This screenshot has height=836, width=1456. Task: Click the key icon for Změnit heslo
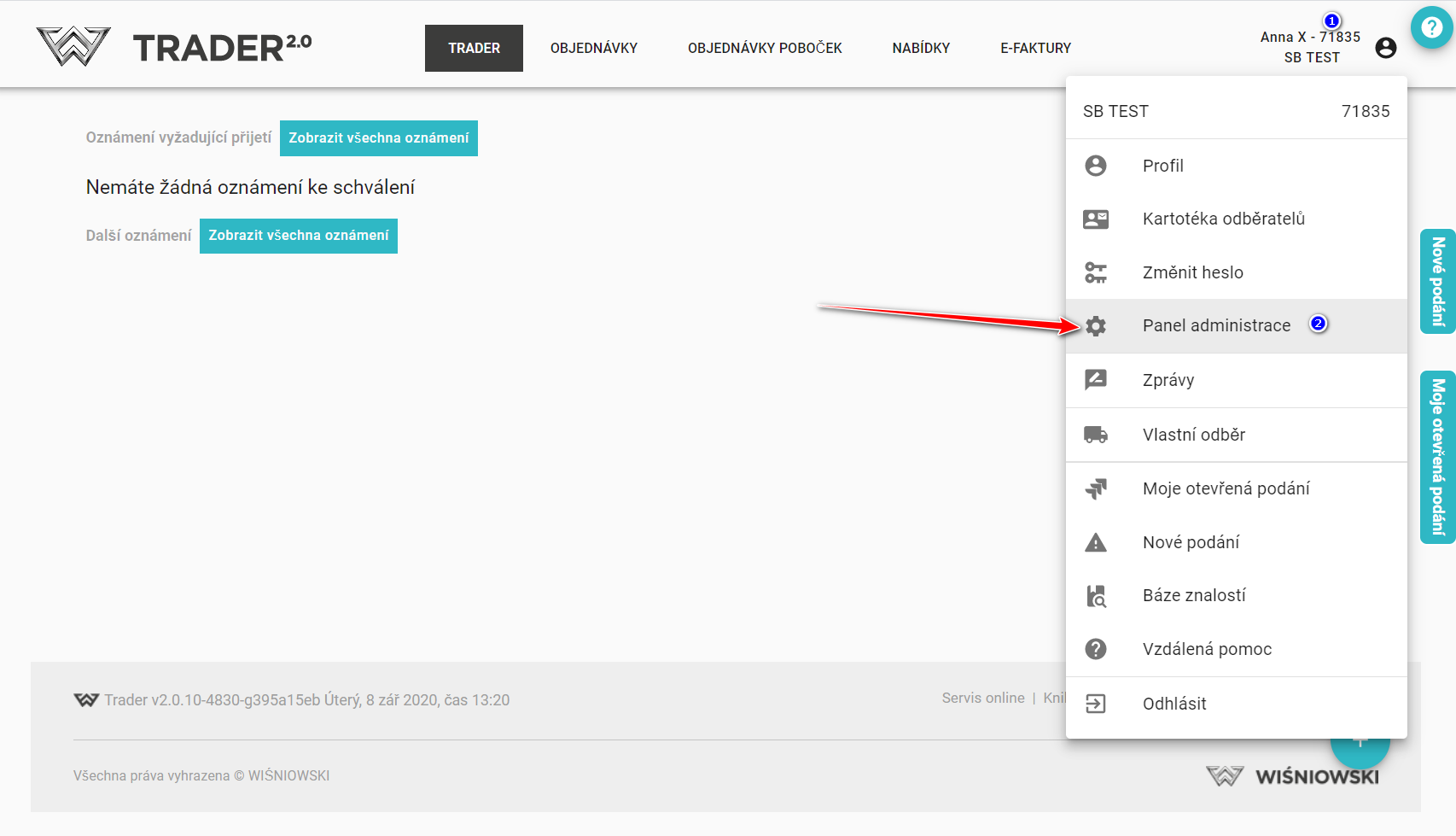1096,272
